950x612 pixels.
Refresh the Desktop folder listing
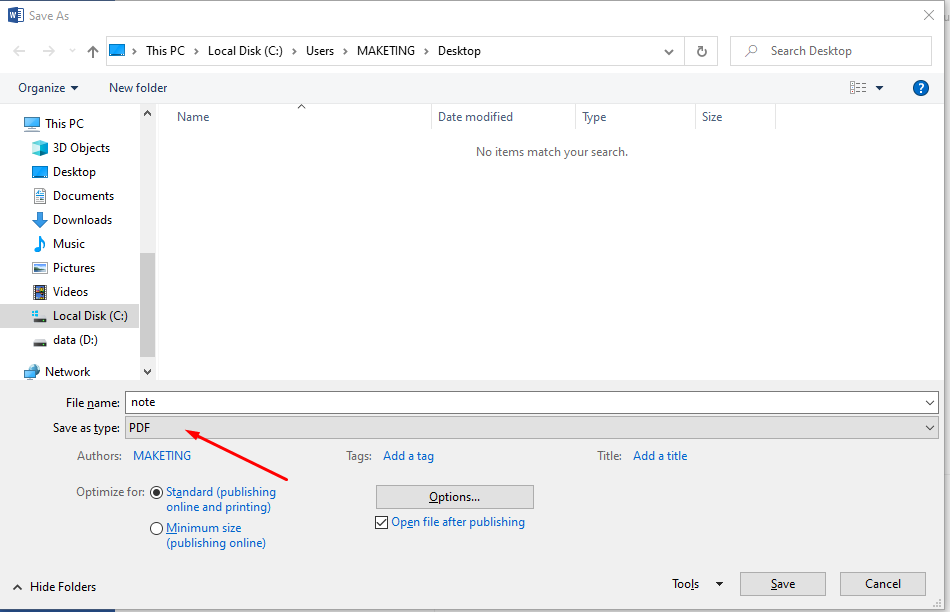(702, 52)
